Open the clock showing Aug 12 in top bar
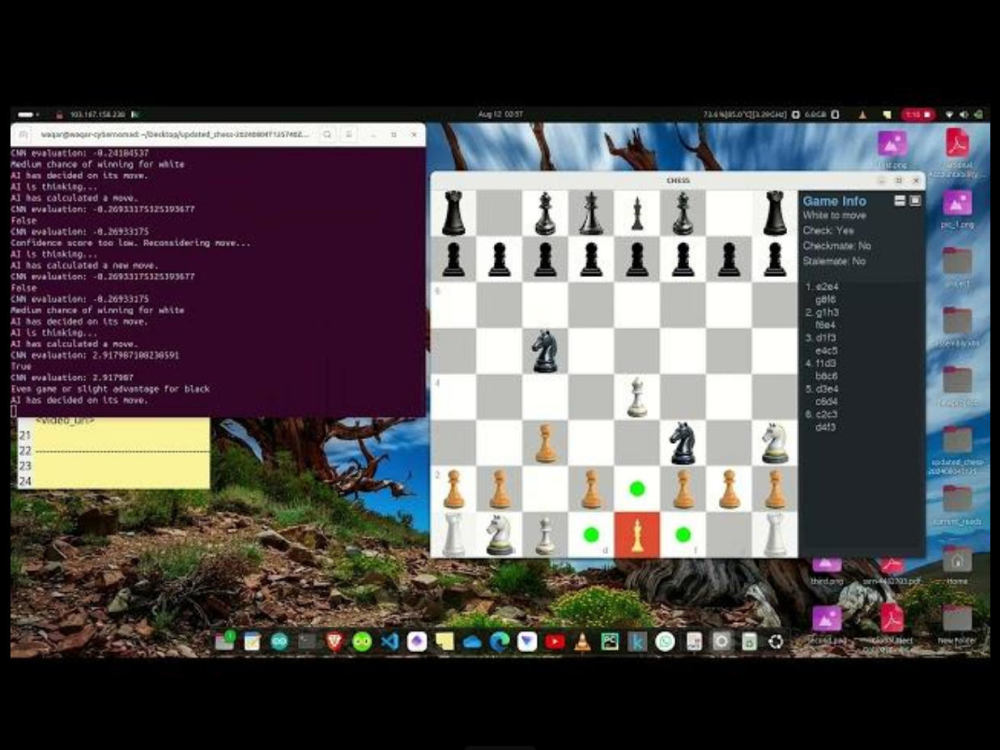This screenshot has width=1000, height=750. coord(501,114)
